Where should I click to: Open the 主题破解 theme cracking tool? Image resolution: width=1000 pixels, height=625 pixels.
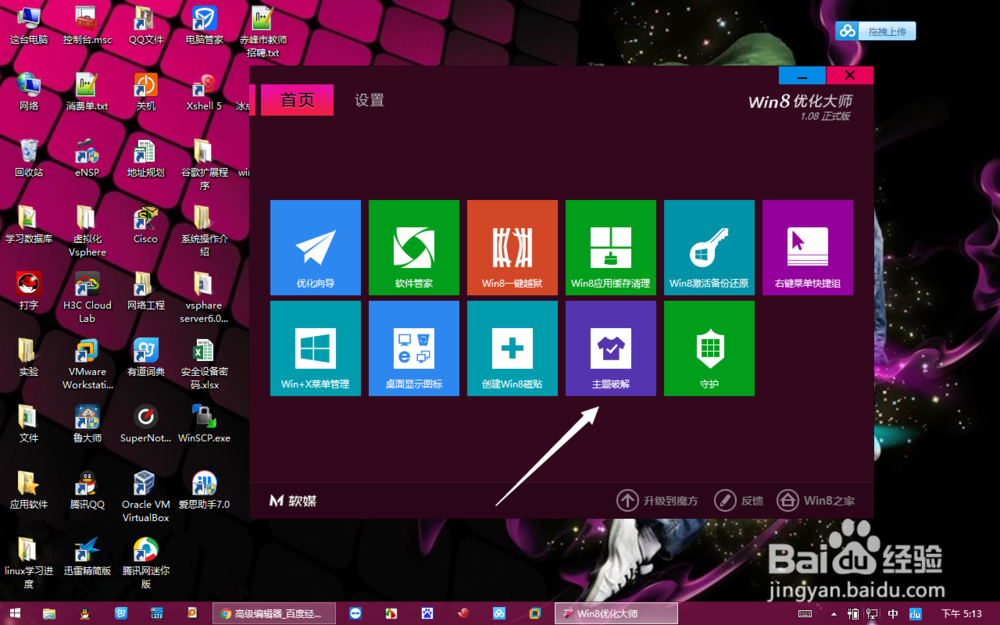pos(611,347)
